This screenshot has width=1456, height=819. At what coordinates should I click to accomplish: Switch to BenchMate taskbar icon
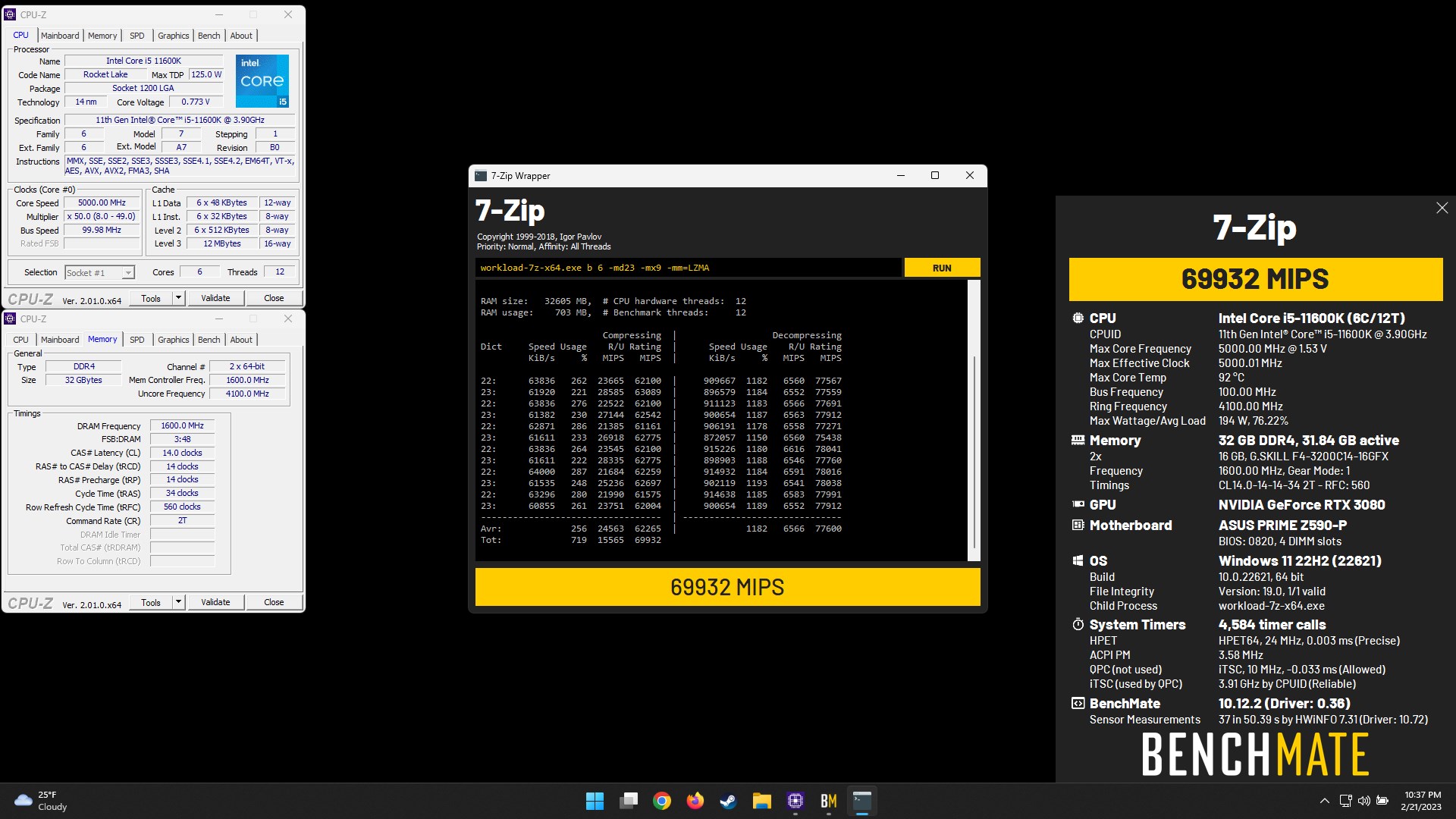click(x=828, y=801)
